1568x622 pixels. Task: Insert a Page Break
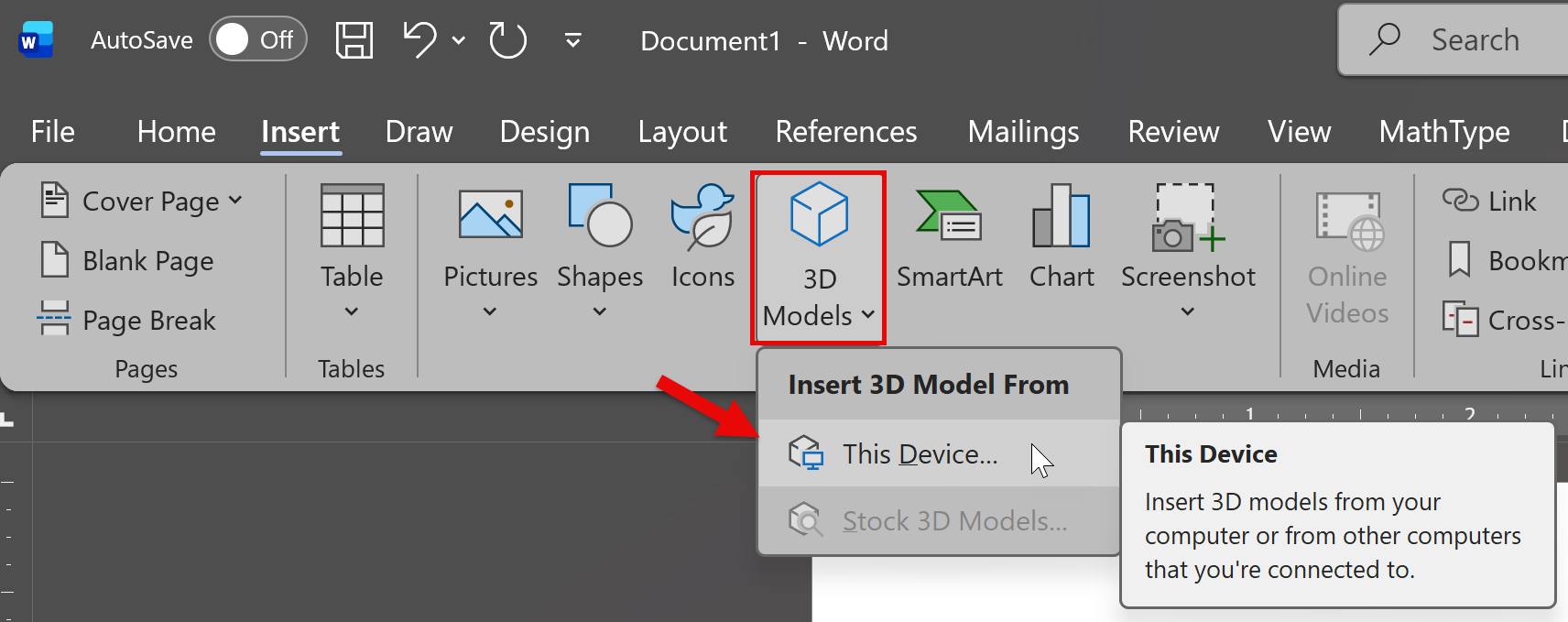tap(126, 321)
